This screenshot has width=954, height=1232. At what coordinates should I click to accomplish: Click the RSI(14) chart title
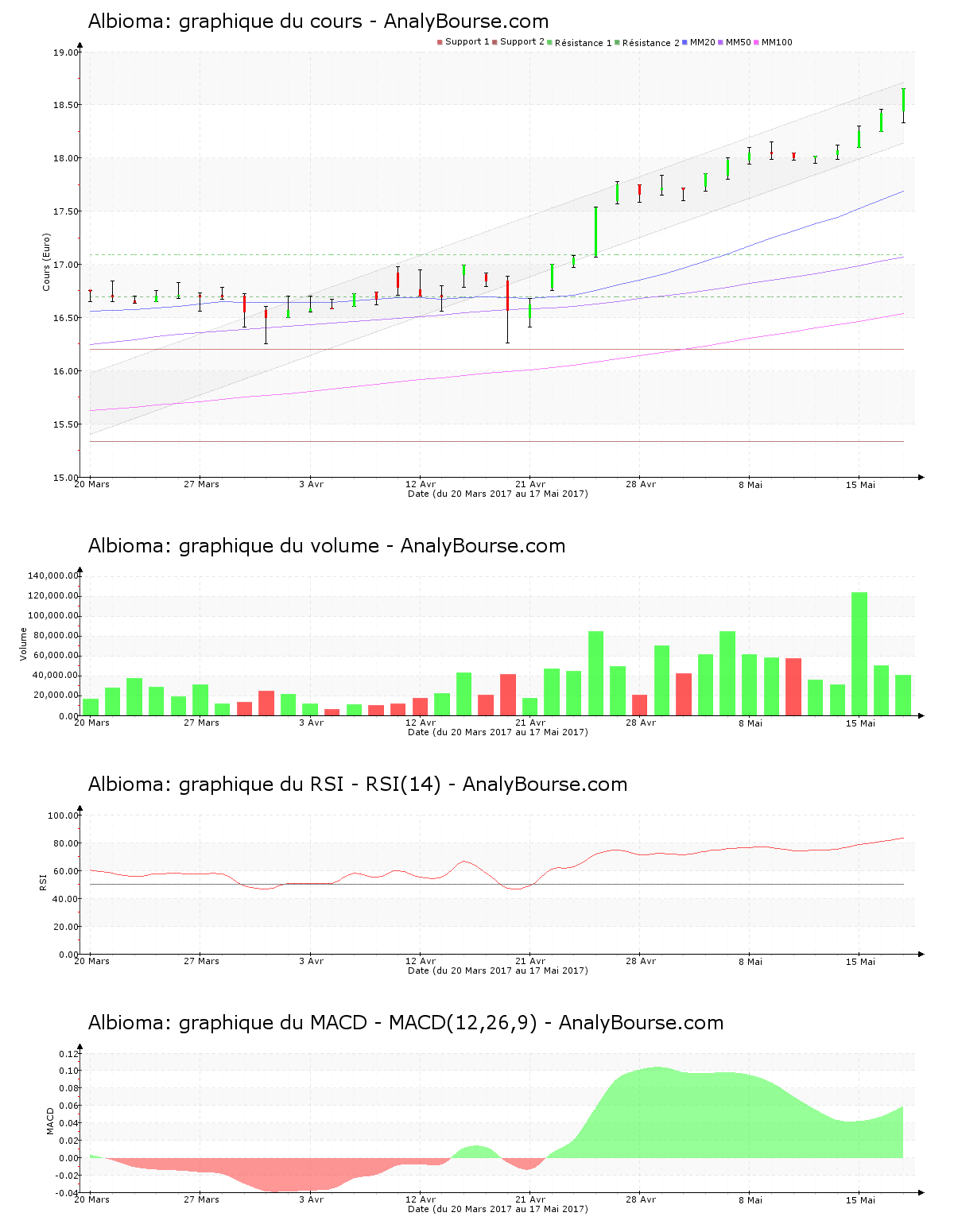point(358,785)
